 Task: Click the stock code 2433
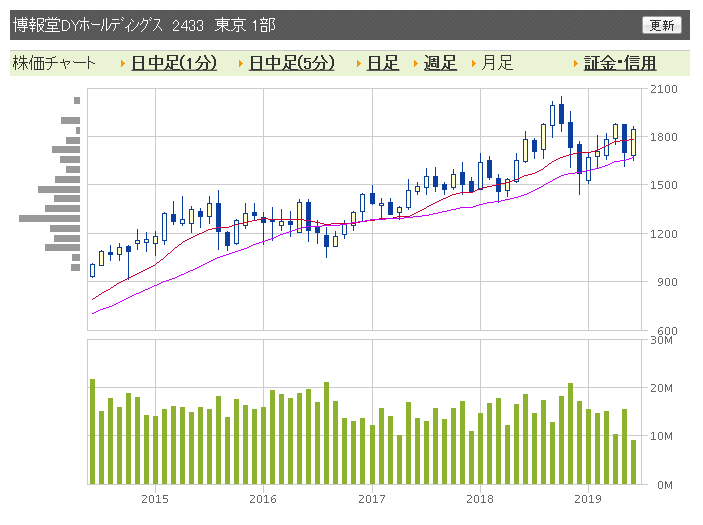[x=188, y=26]
